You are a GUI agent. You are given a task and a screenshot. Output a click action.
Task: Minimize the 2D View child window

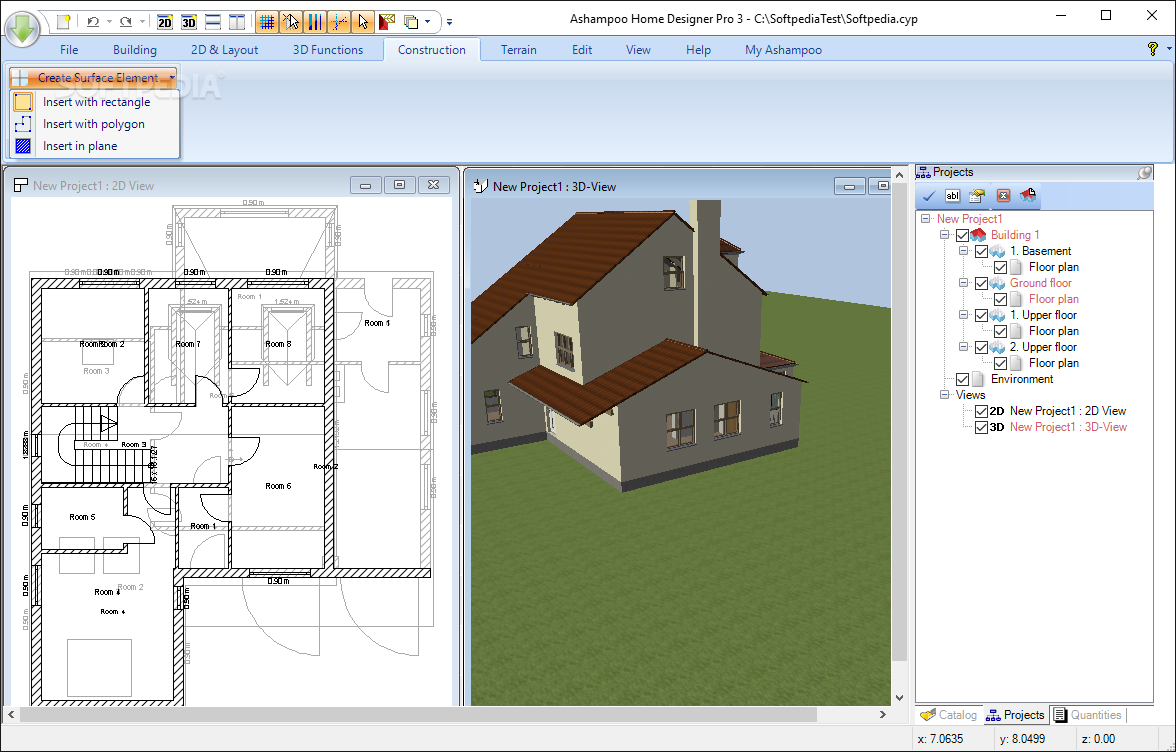pos(365,185)
